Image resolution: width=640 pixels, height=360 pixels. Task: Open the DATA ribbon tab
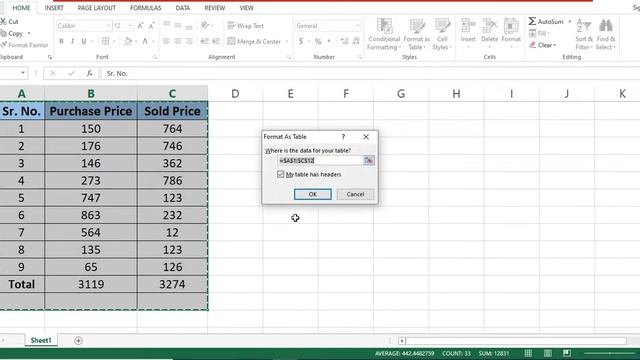183,8
